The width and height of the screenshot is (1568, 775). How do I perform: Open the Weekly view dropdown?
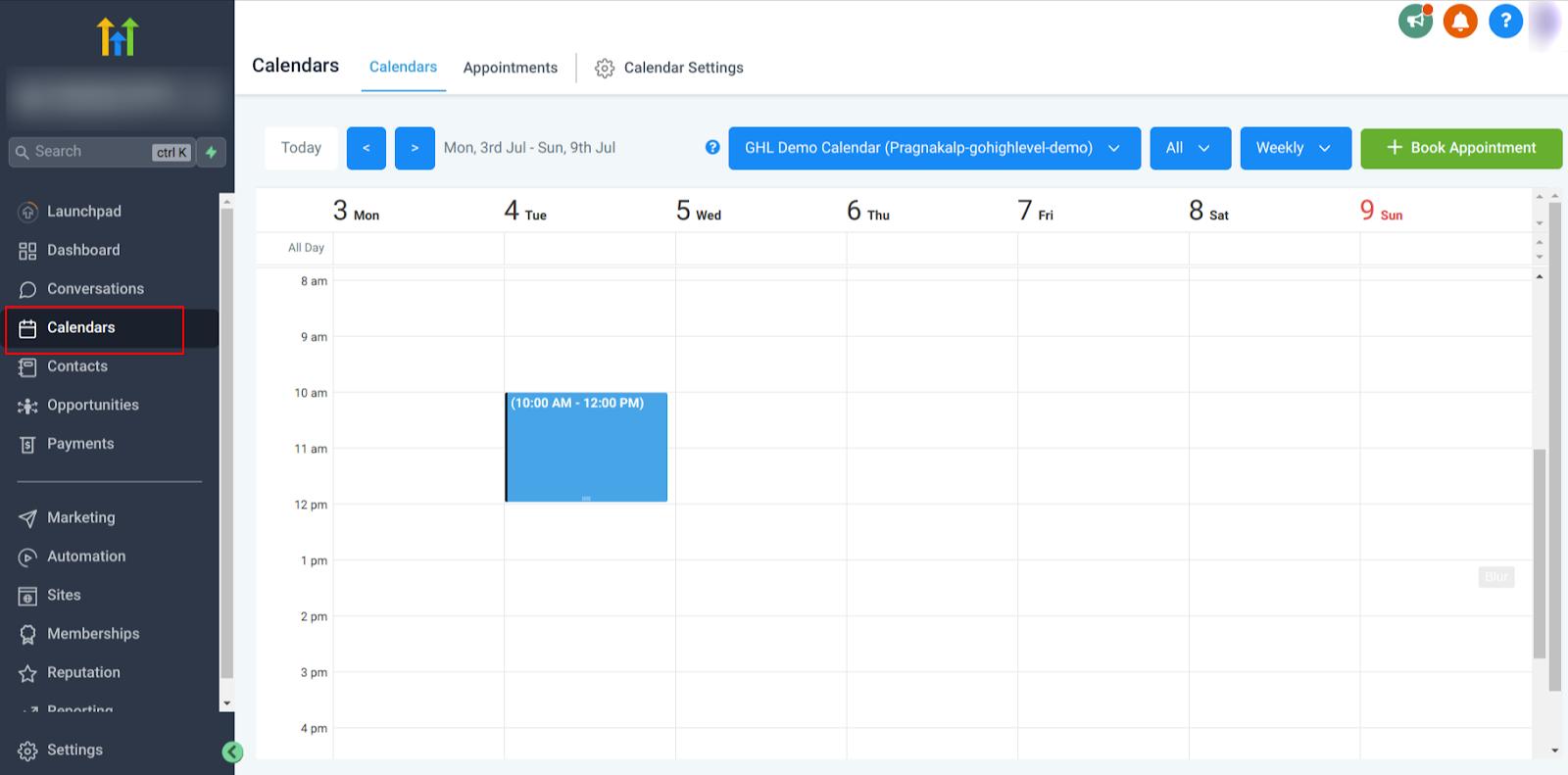tap(1295, 148)
